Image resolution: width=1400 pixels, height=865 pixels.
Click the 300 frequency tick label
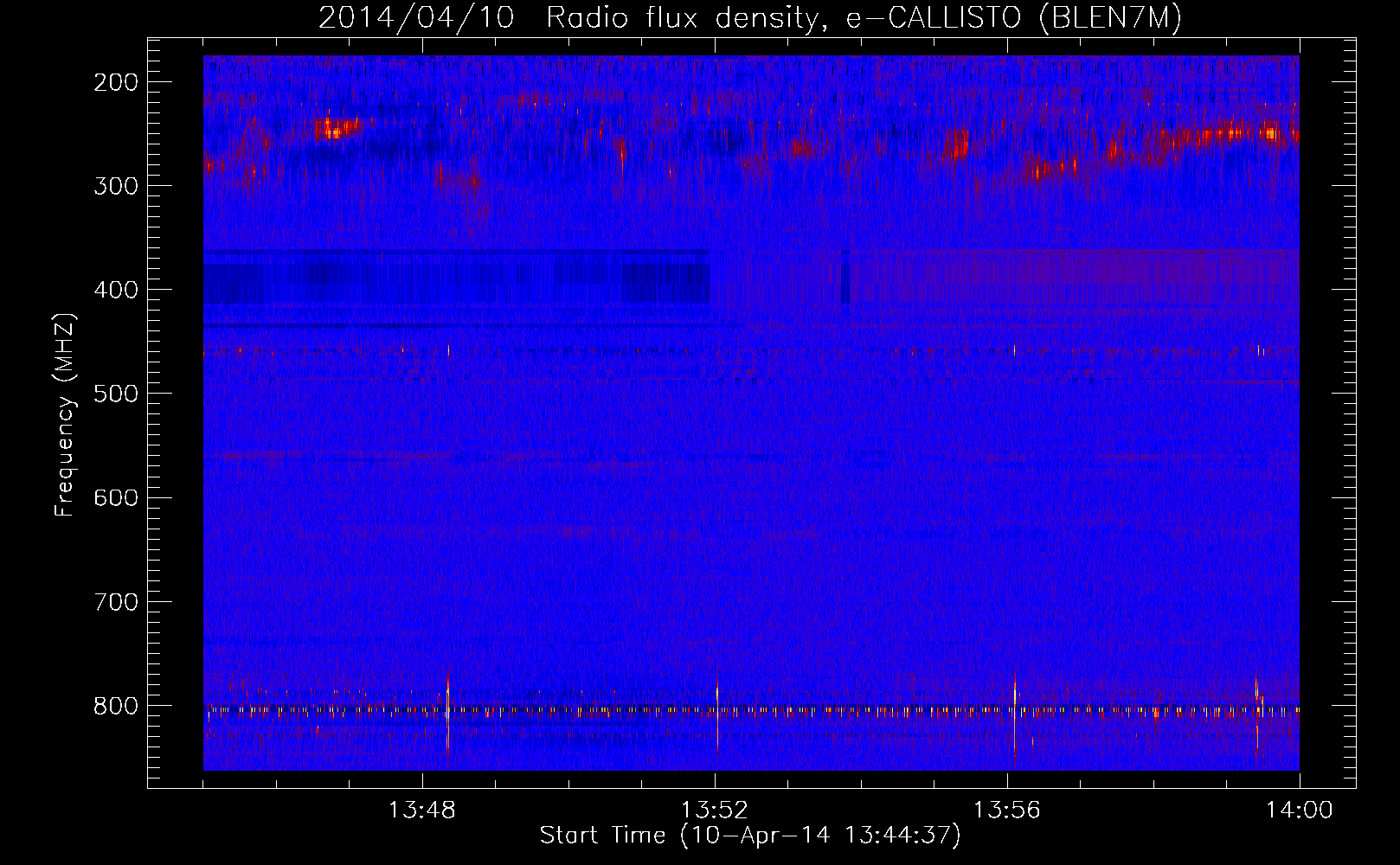click(116, 186)
